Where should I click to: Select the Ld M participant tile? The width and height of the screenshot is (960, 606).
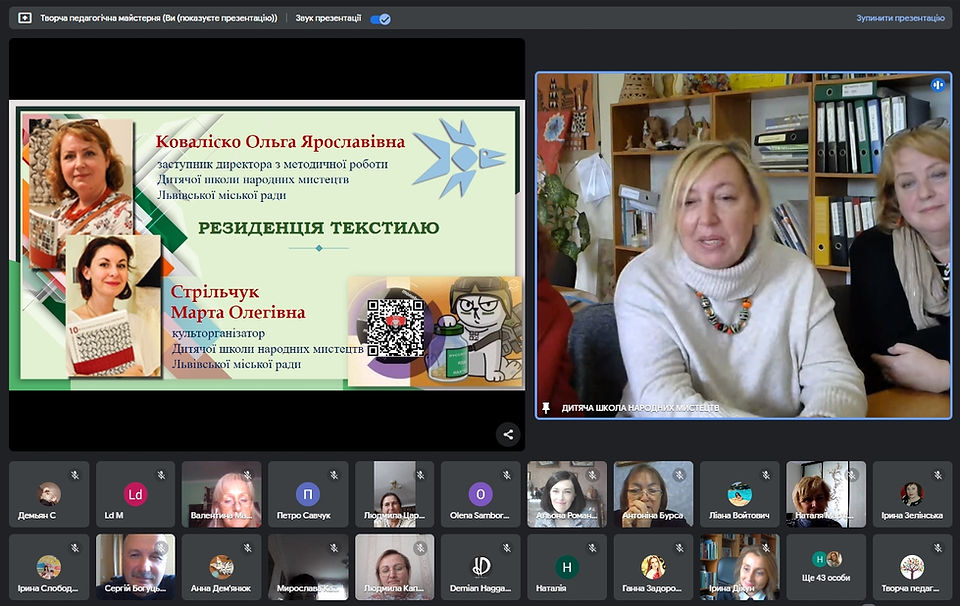[135, 495]
